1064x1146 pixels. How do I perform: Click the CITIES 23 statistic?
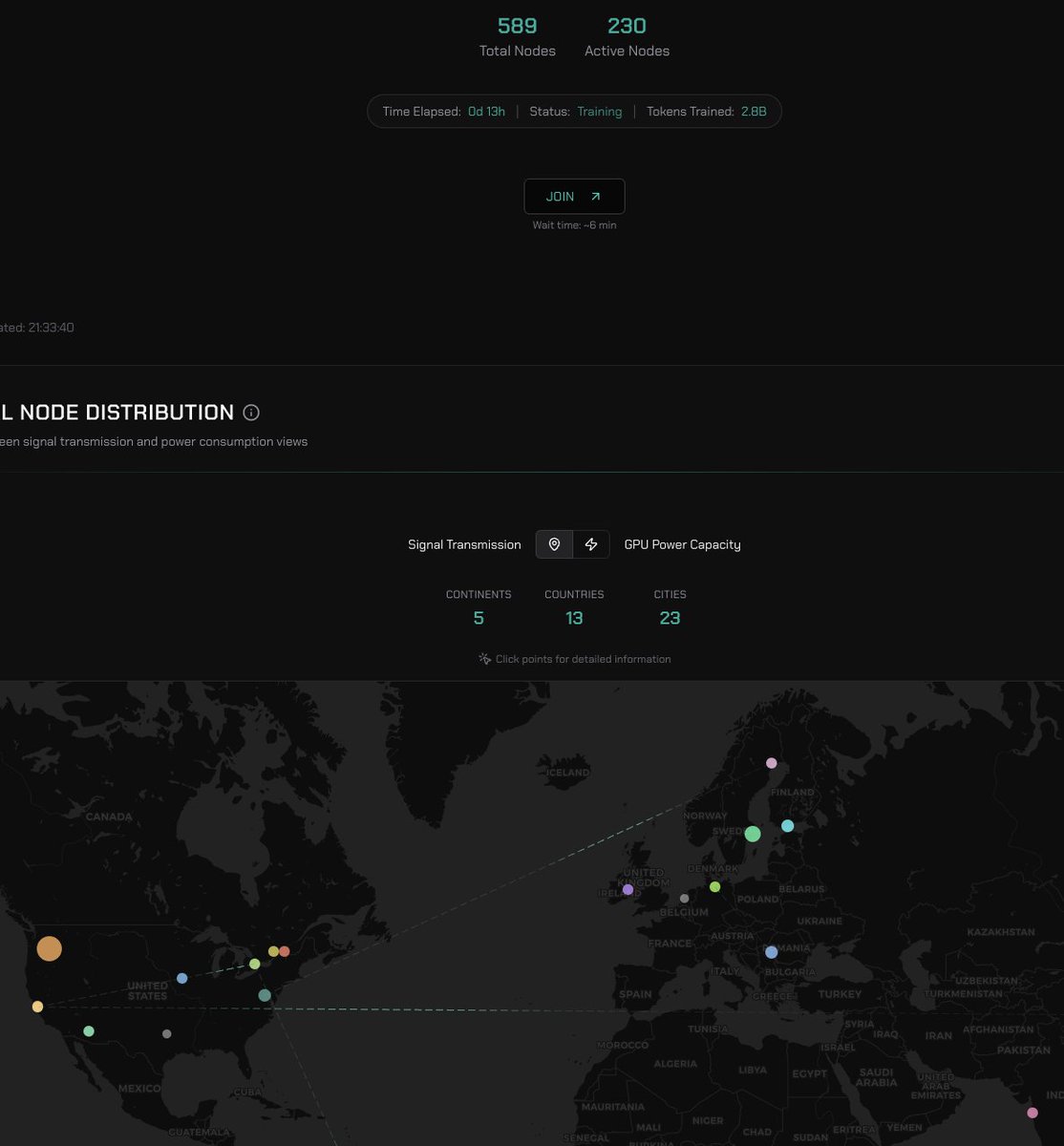tap(670, 608)
